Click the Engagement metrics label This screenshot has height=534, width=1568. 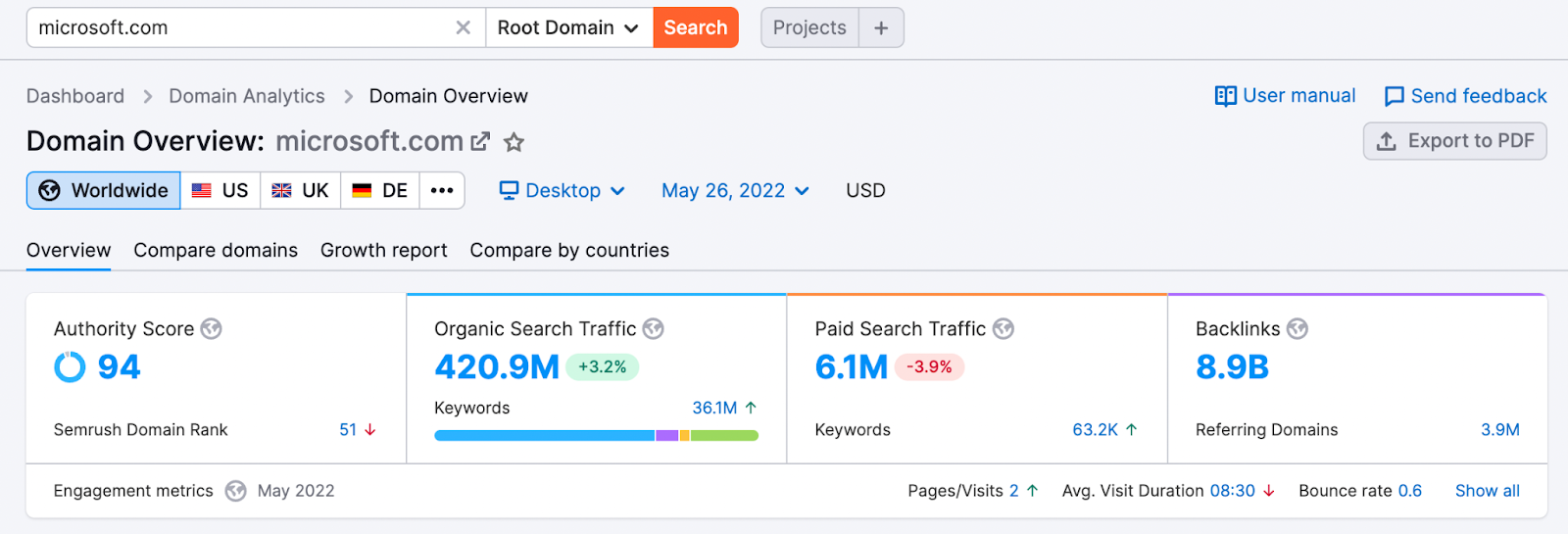(x=133, y=491)
